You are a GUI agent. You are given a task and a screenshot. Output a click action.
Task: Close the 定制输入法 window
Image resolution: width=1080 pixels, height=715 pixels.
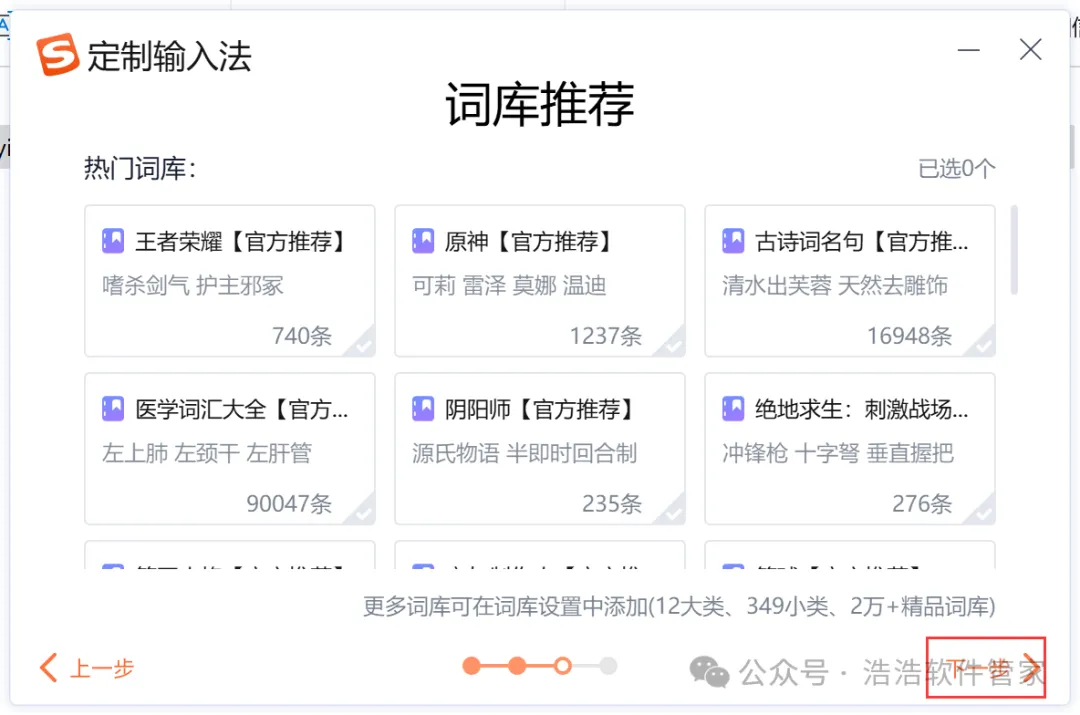coord(1030,50)
